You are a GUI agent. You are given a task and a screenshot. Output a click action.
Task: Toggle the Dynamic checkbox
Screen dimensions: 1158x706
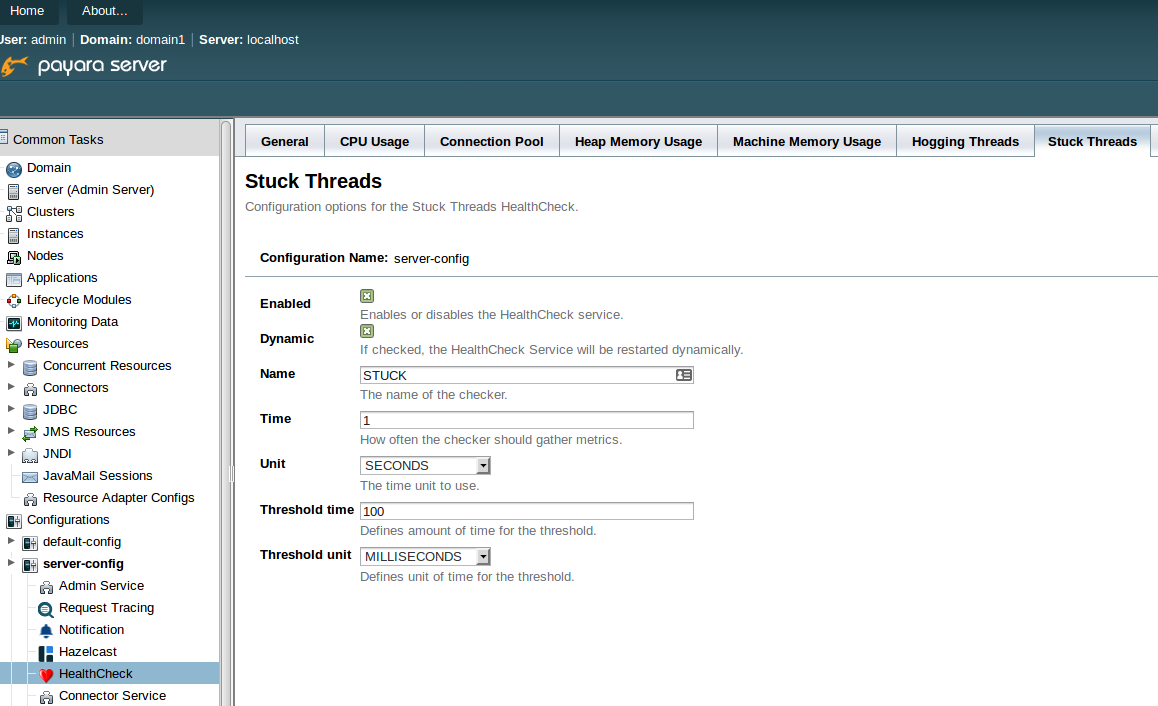(x=367, y=331)
